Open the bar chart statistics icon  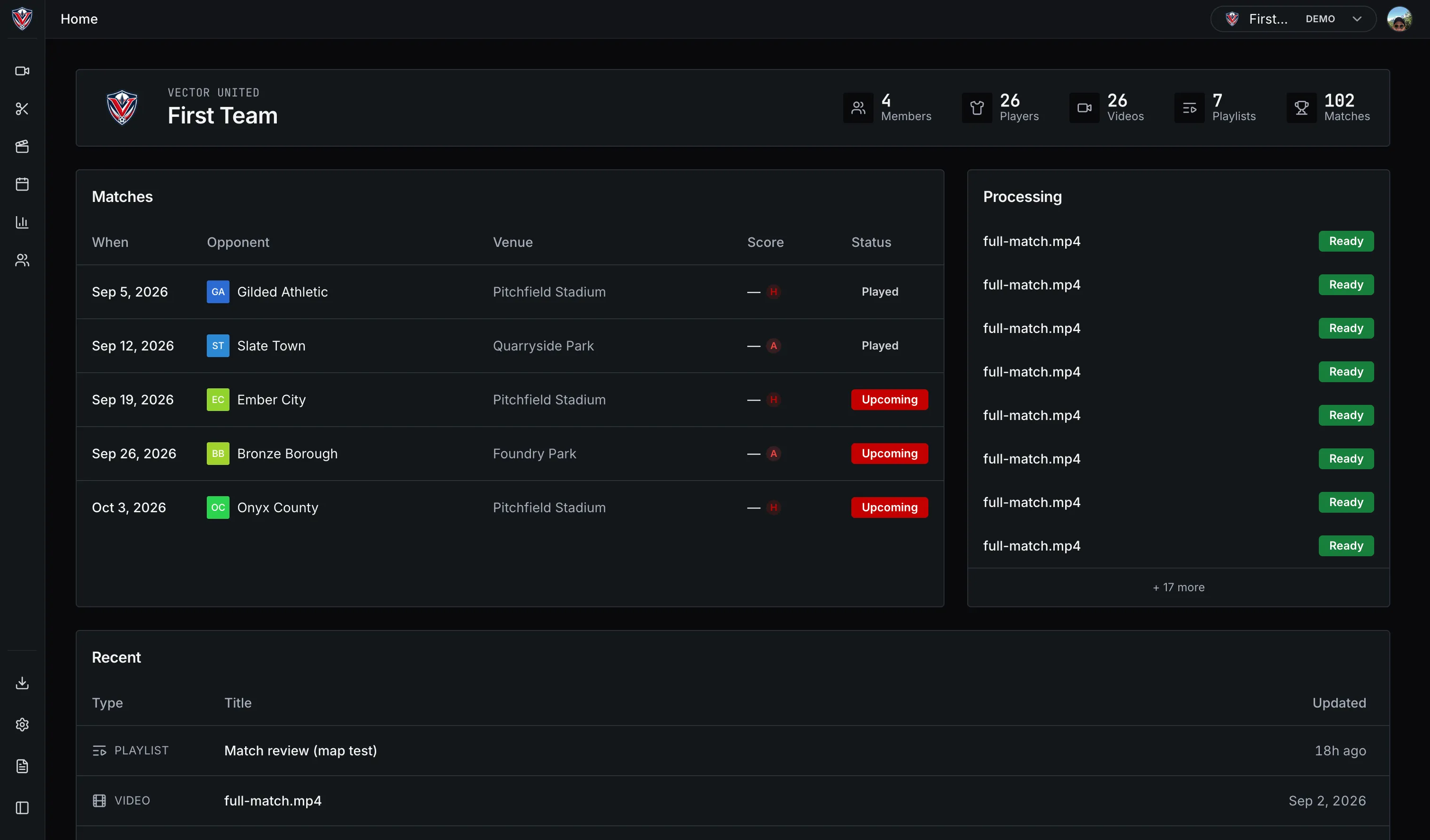point(22,222)
